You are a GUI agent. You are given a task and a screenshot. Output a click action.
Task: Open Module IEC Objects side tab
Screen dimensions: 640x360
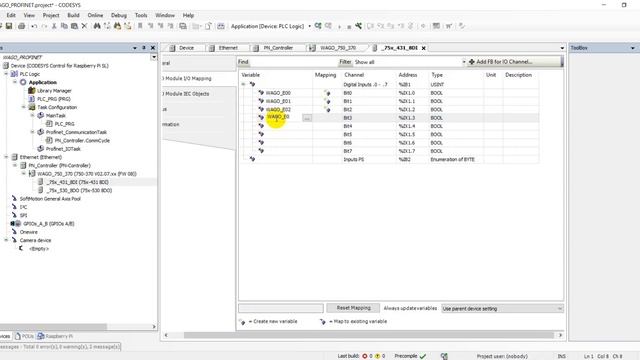point(187,94)
